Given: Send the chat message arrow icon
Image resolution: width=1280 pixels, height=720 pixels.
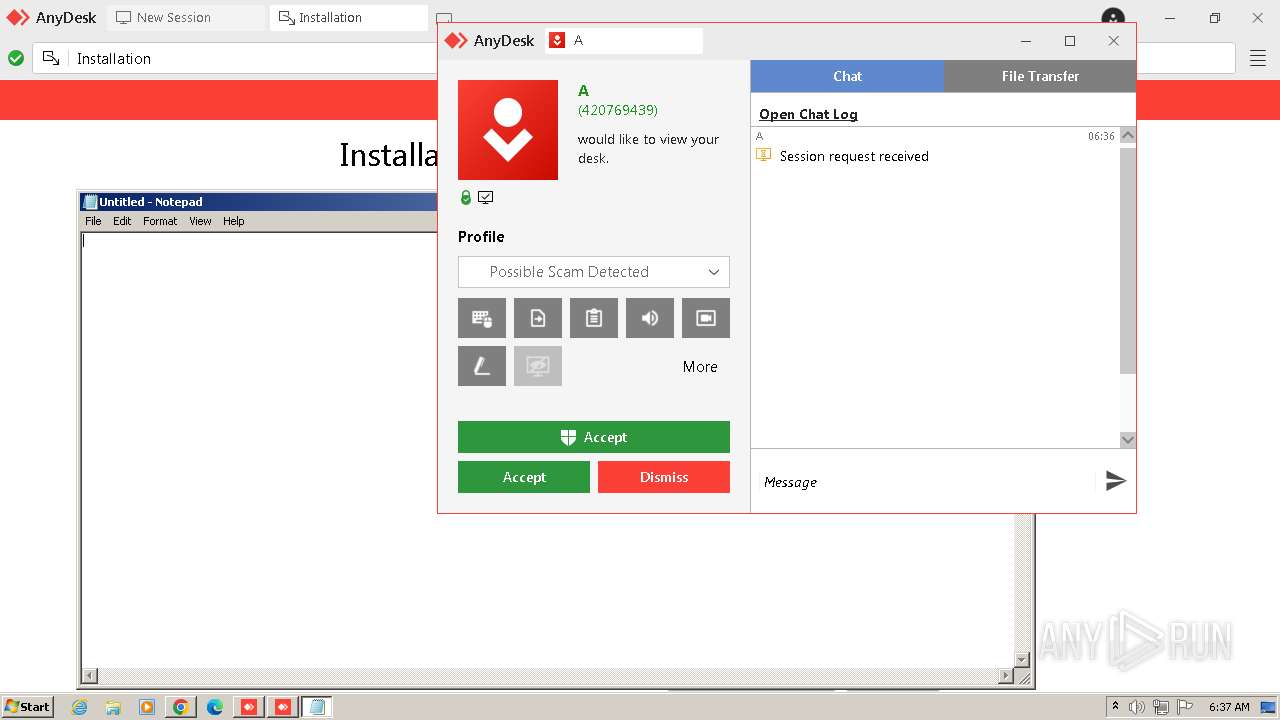Looking at the screenshot, I should point(1116,481).
